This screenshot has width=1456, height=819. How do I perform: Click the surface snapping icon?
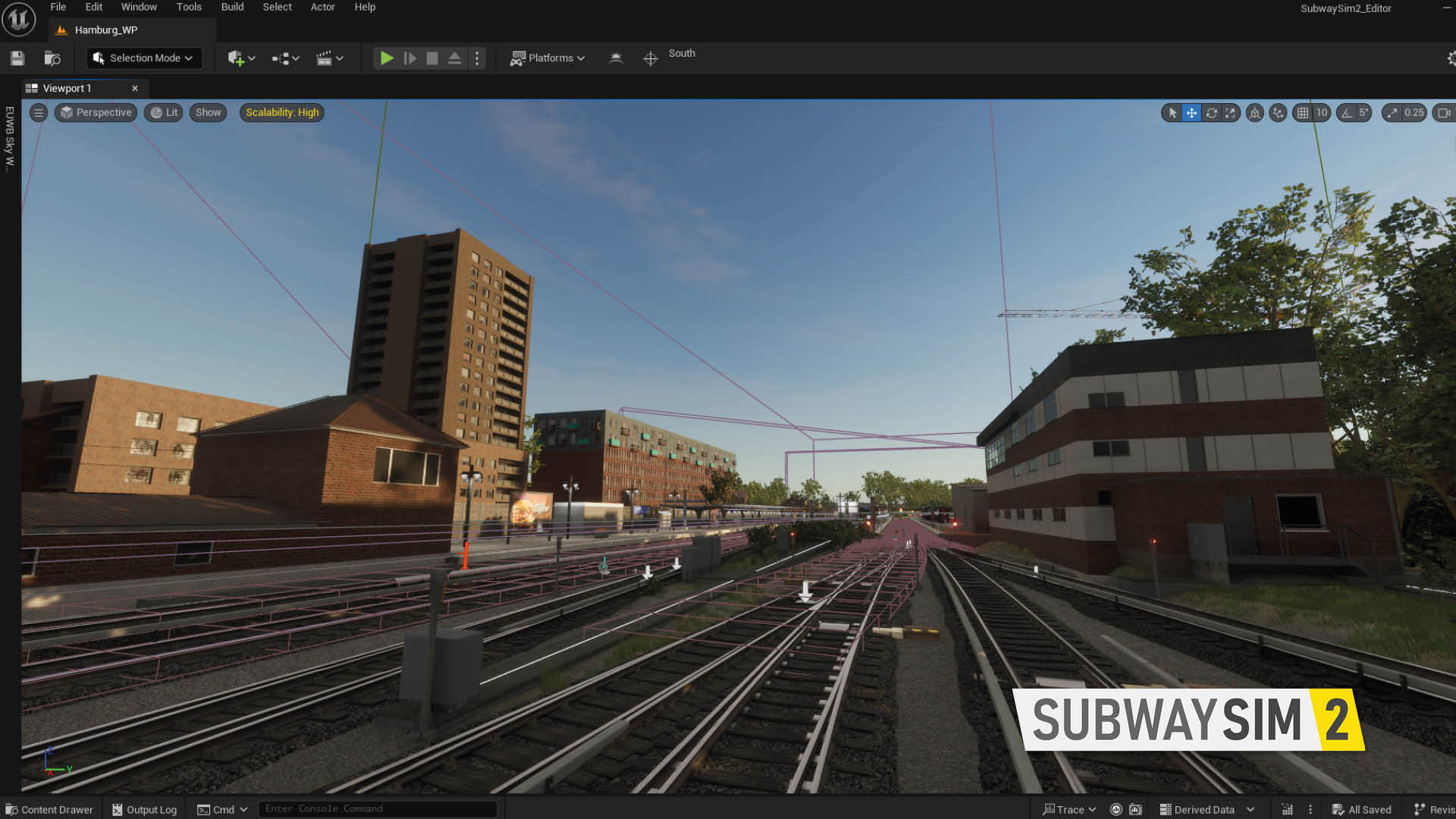tap(1279, 113)
